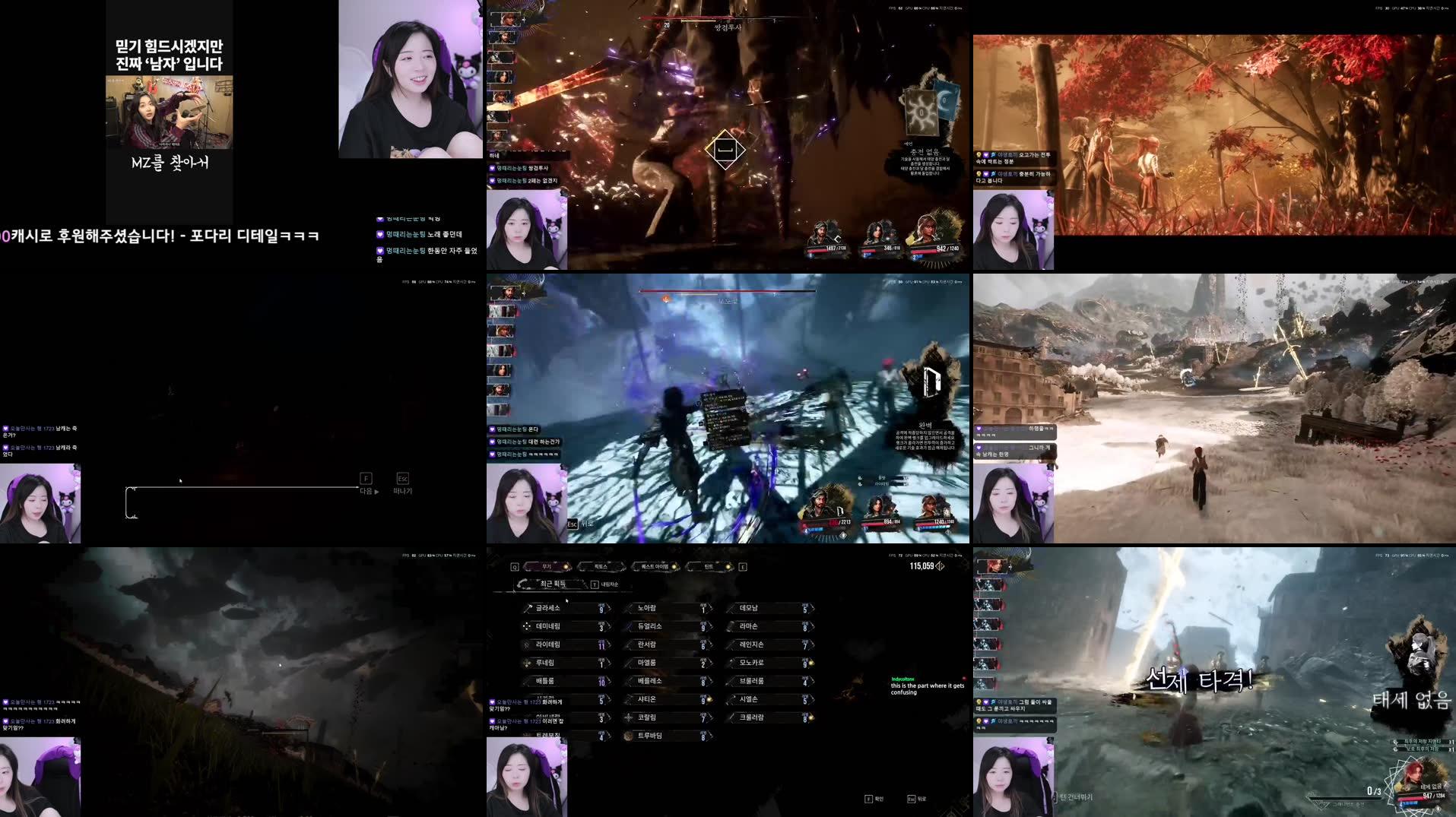Click the door skill icon above 완벽
Viewport: 1456px width, 817px height.
coord(932,382)
